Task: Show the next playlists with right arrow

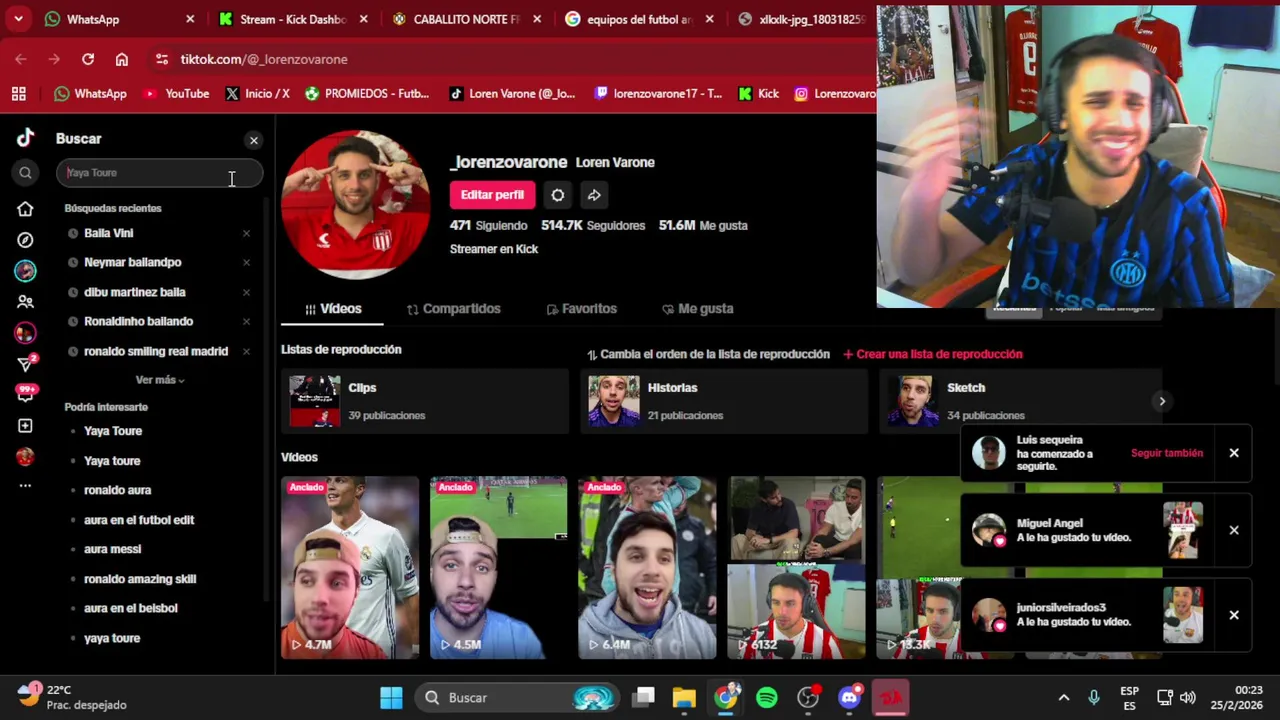Action: point(1162,401)
